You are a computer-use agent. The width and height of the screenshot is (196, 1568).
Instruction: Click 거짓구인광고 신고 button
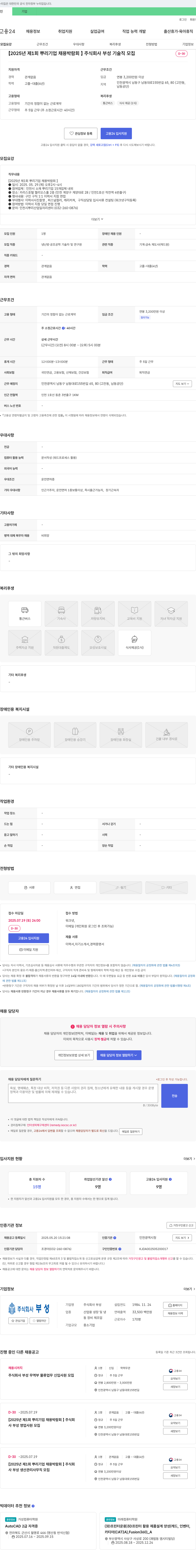(x=181, y=1225)
